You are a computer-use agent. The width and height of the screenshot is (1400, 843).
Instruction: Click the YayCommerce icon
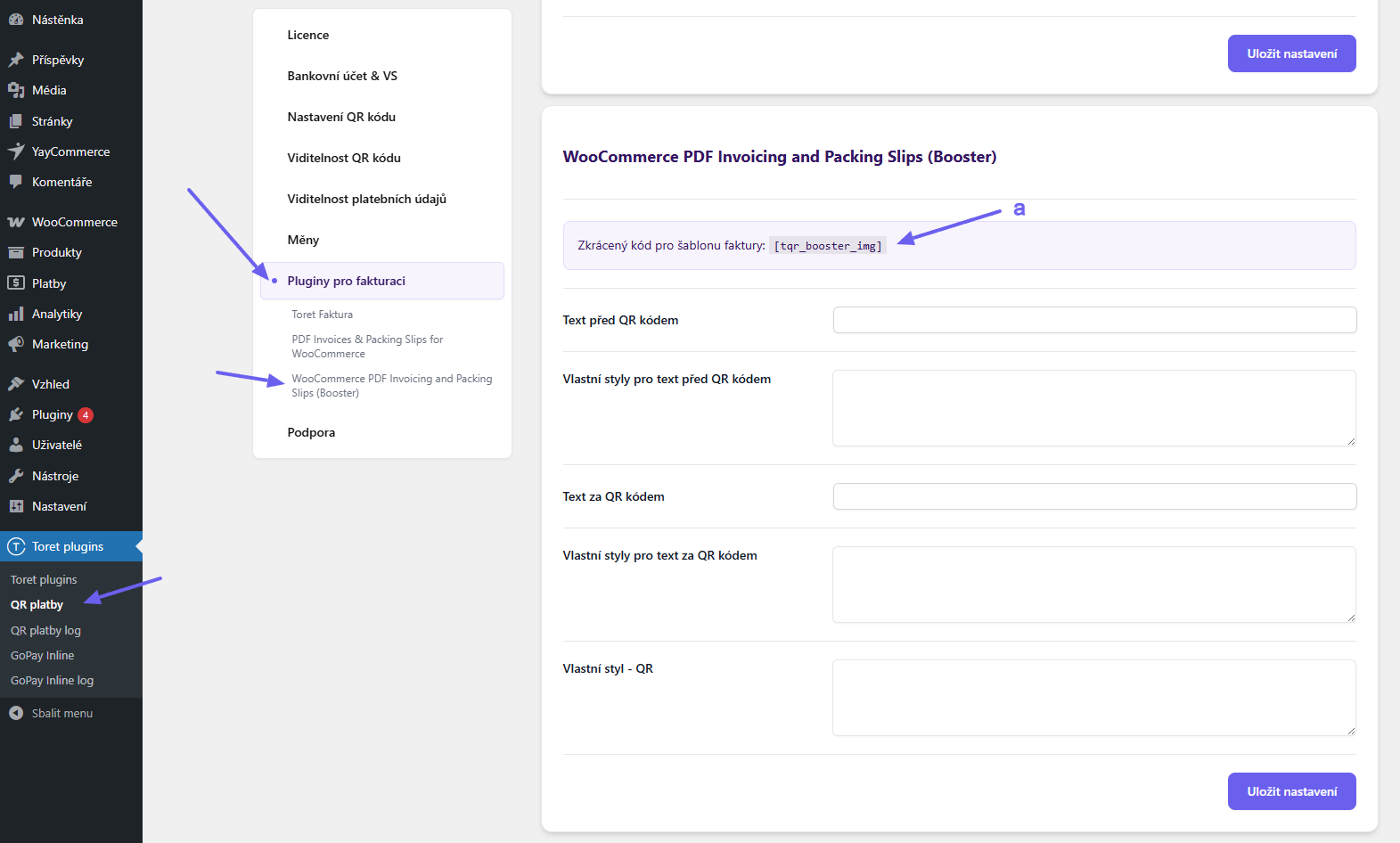(16, 151)
